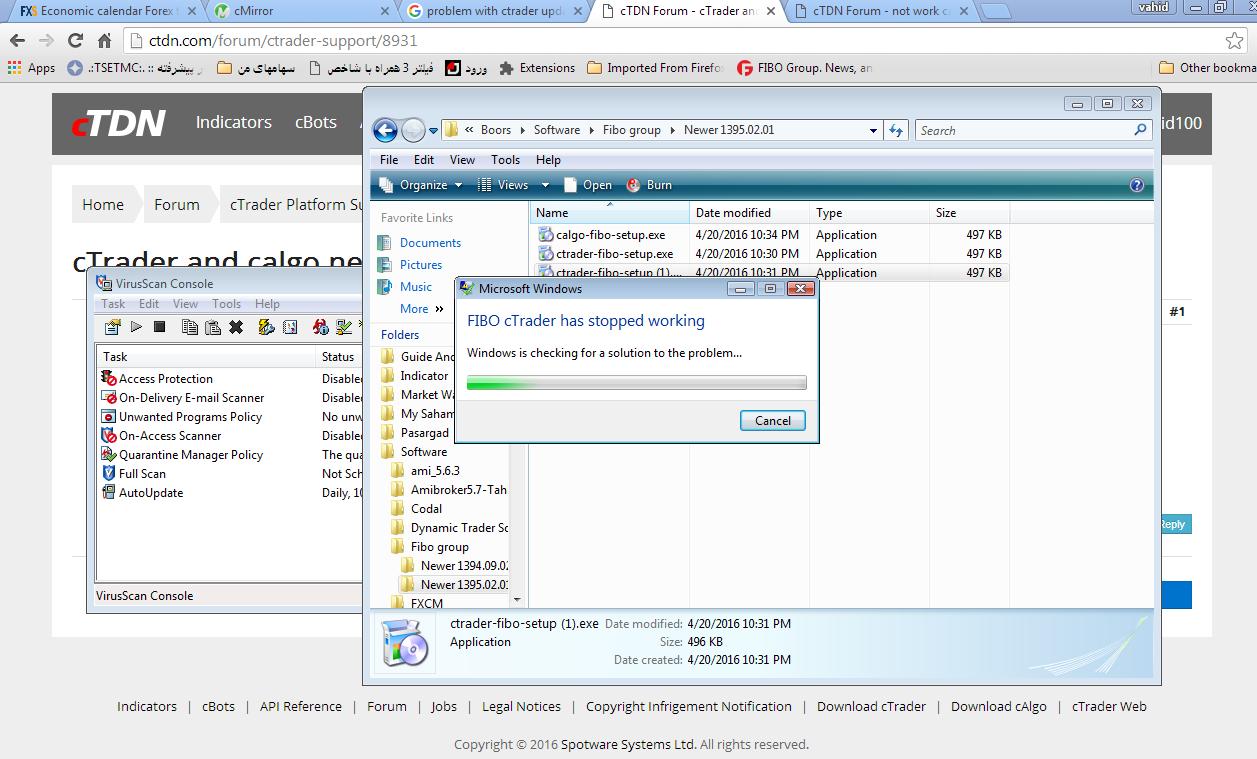This screenshot has width=1257, height=759.
Task: Open recent pages dropdown beside Forward button
Action: 433,130
